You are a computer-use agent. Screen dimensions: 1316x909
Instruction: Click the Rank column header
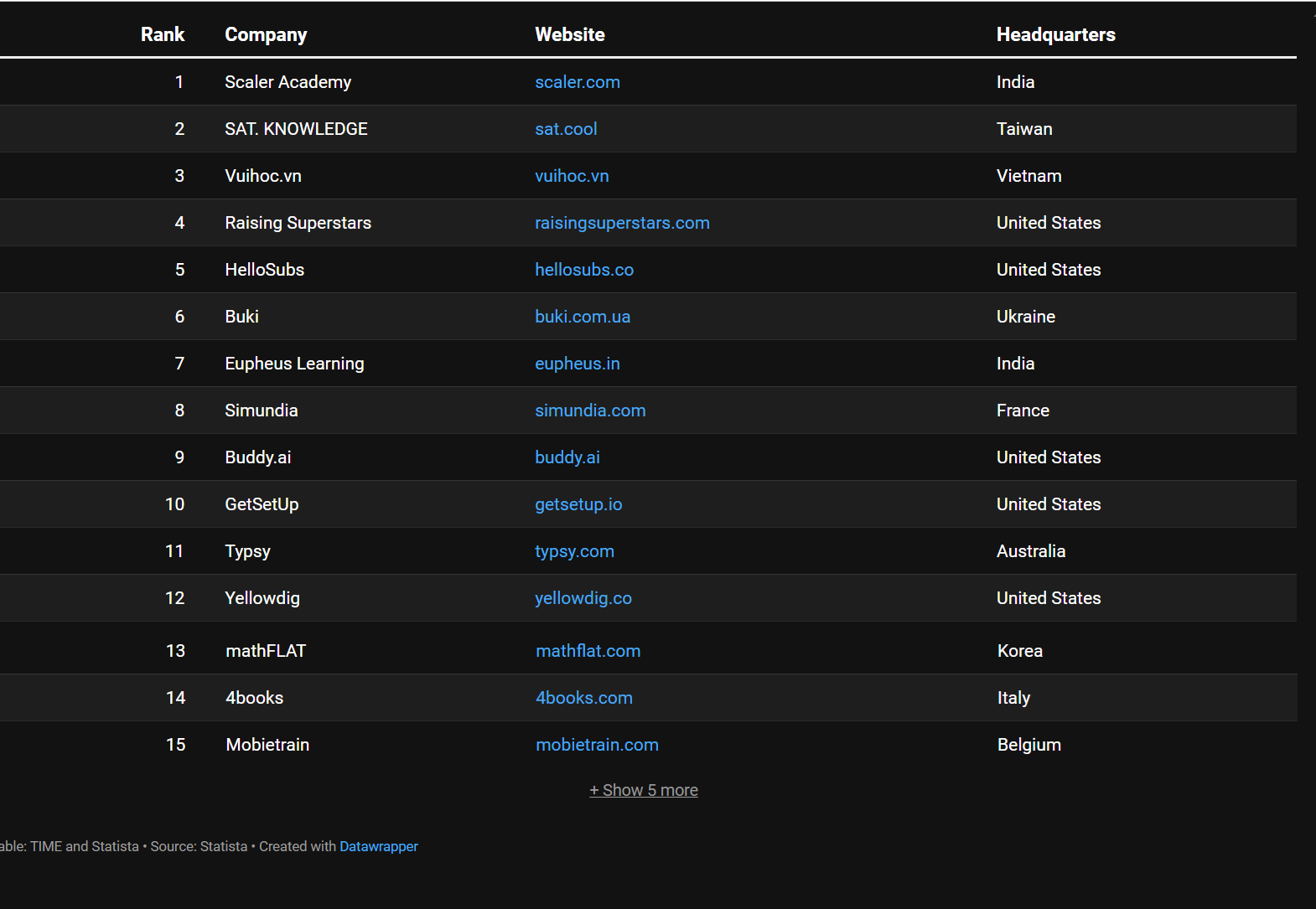(163, 34)
